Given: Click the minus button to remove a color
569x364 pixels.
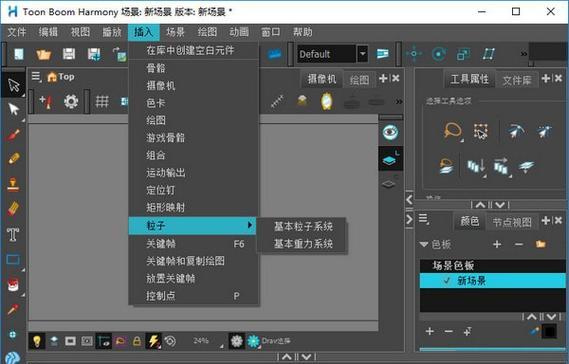Looking at the screenshot, I should click(449, 331).
